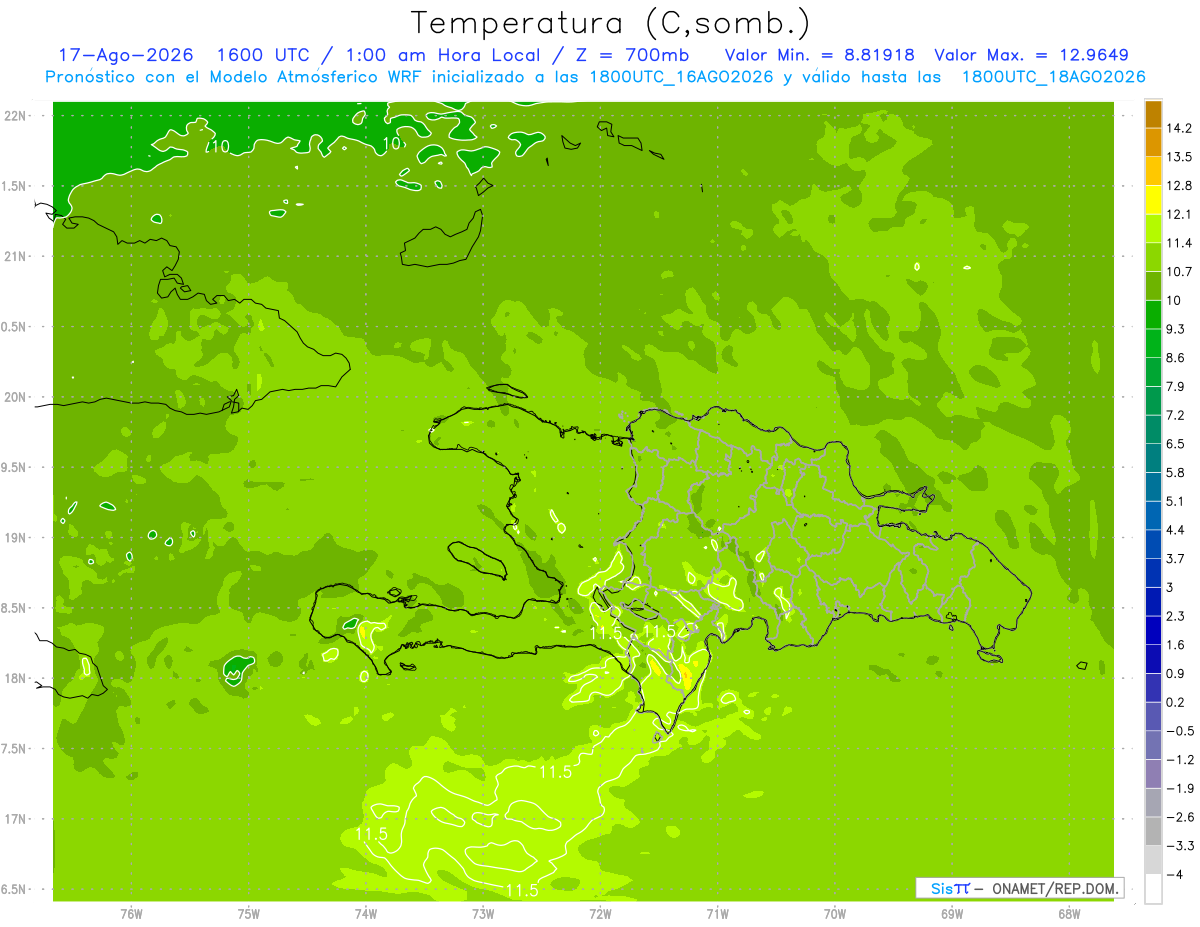Click the 76W longitude label
This screenshot has height=927, width=1200.
click(x=131, y=914)
